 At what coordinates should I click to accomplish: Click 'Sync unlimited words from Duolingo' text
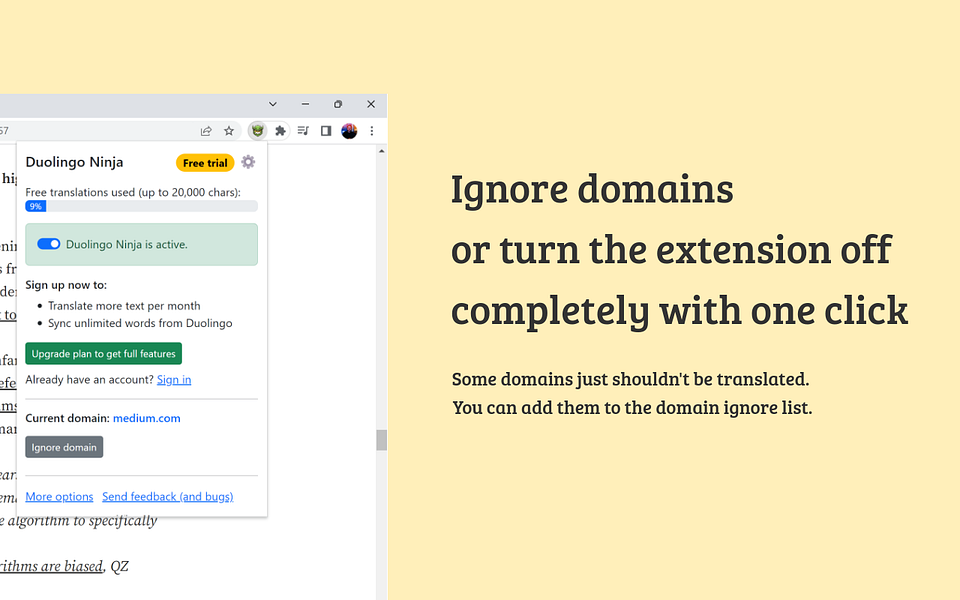coord(140,323)
